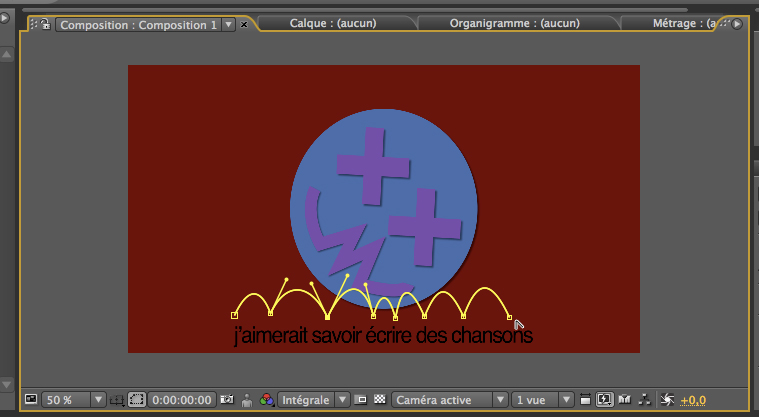Image resolution: width=759 pixels, height=417 pixels.
Task: Open grid and guide options icon
Action: tap(117, 400)
